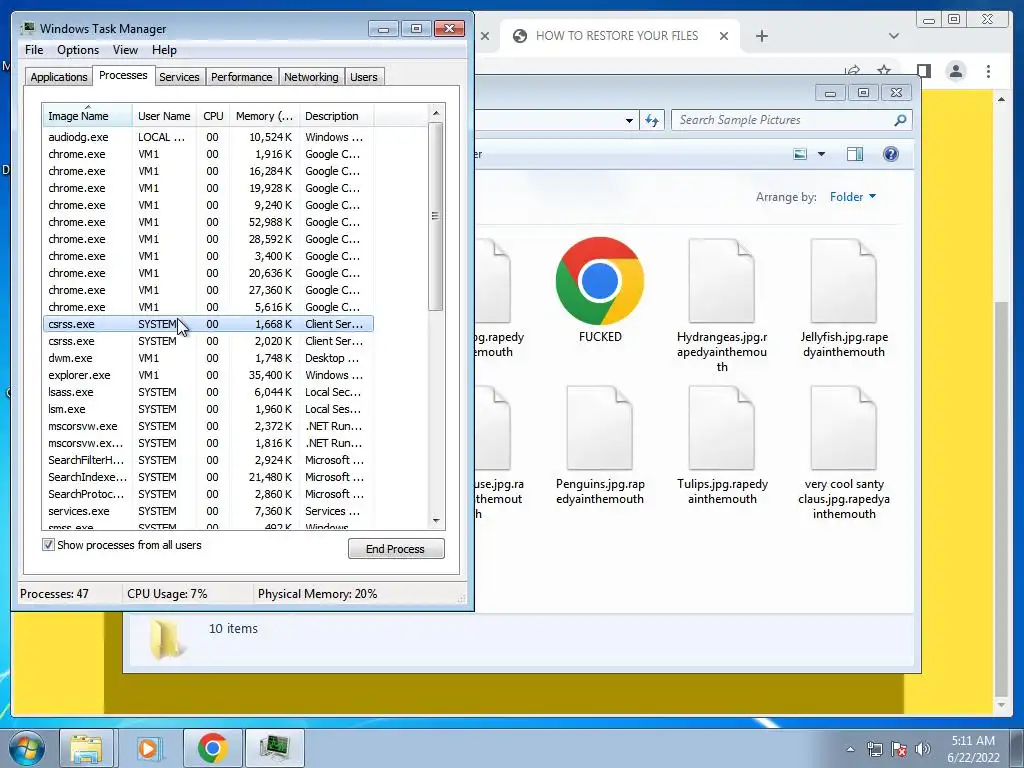Sort by Description column header
Screen dimensions: 1024x768
click(x=336, y=116)
